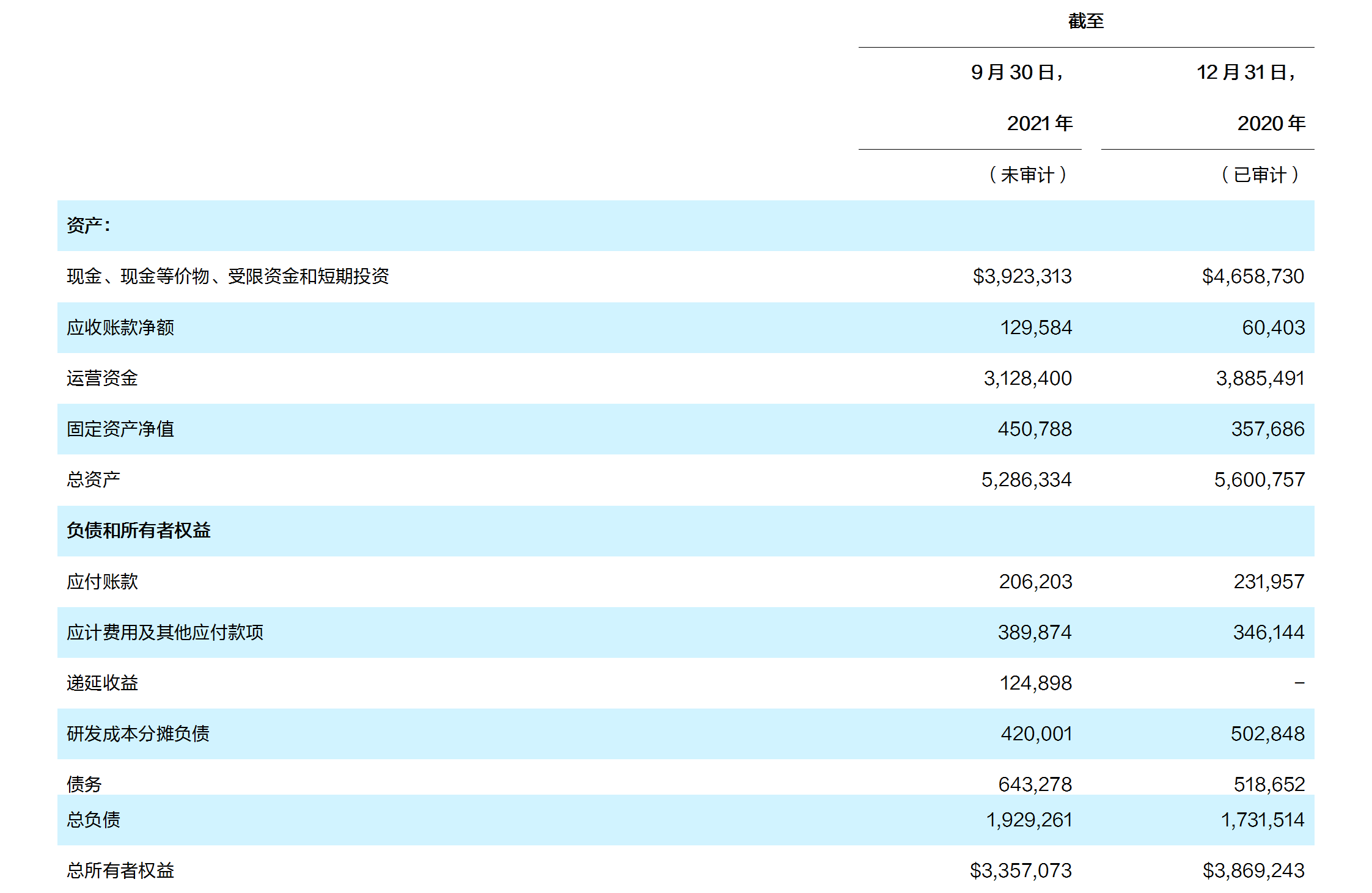This screenshot has height=893, width=1372.
Task: Click the (已审计) label
Action: [1260, 175]
